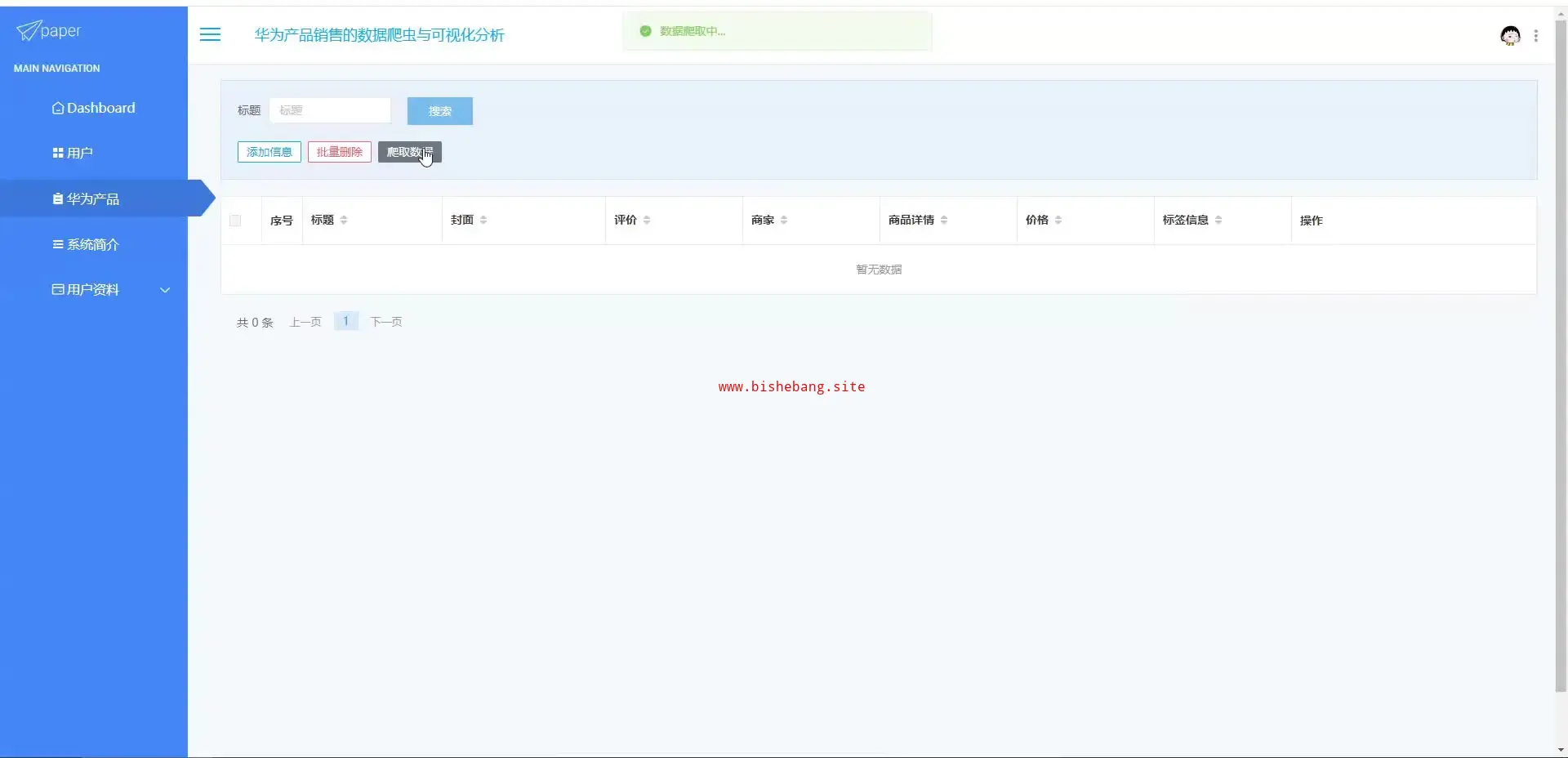Image resolution: width=1568 pixels, height=758 pixels.
Task: Sort table by 评价 column arrows
Action: pos(647,220)
